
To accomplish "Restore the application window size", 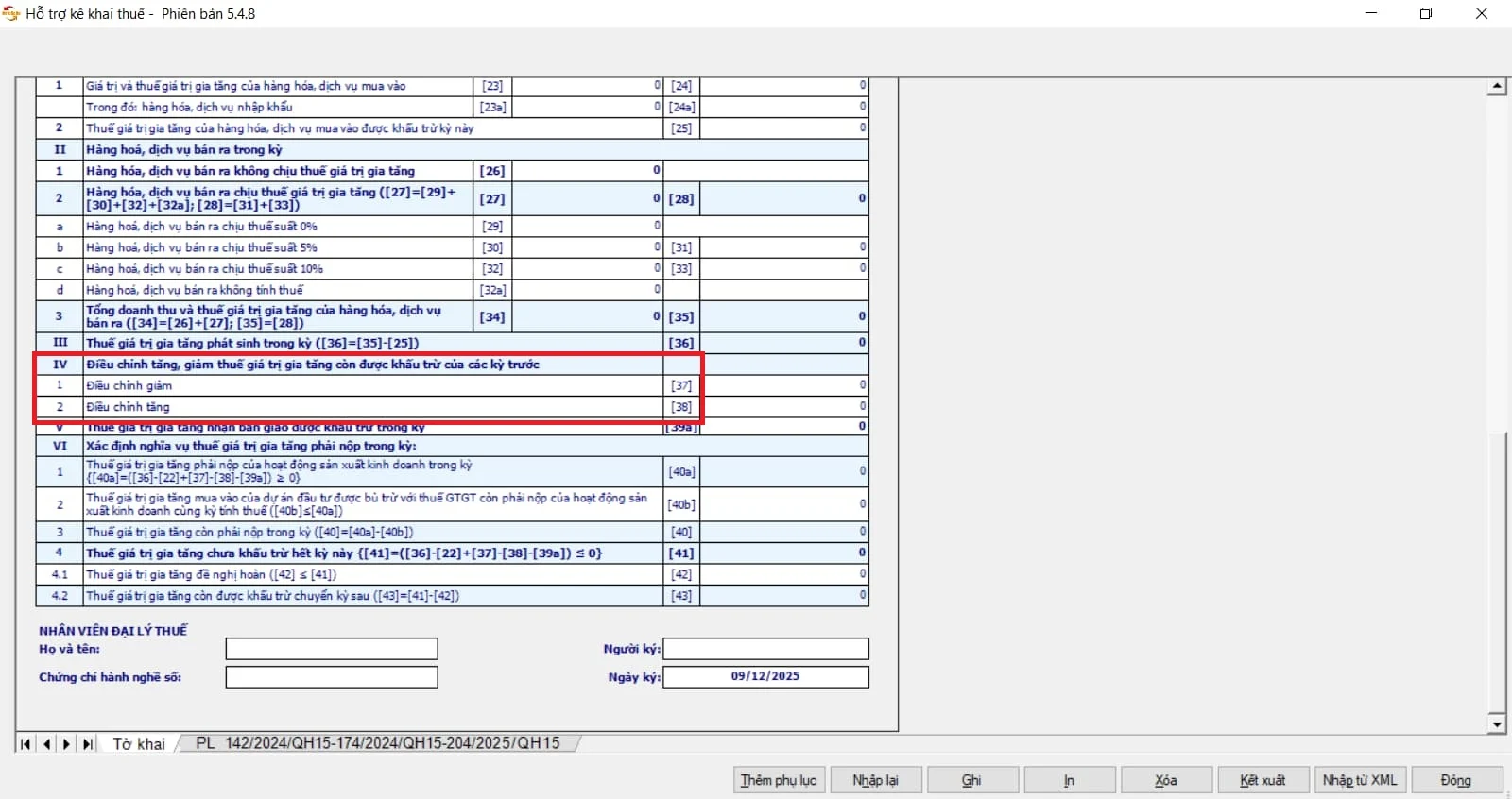I will [x=1426, y=13].
